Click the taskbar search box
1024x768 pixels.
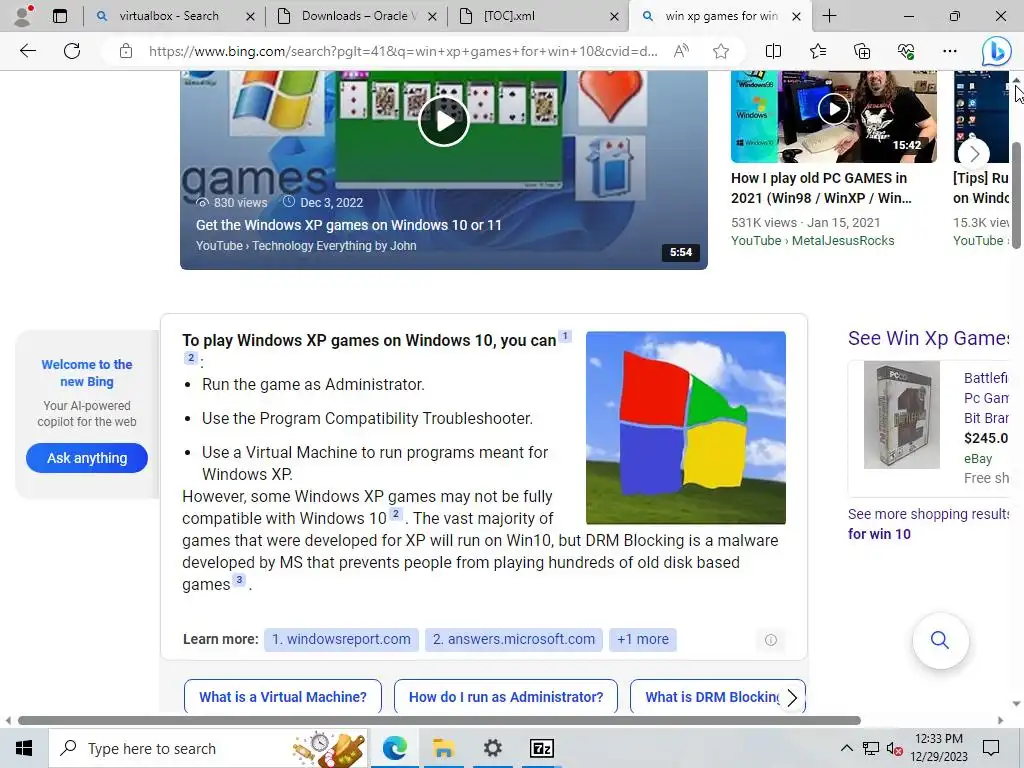(208, 748)
